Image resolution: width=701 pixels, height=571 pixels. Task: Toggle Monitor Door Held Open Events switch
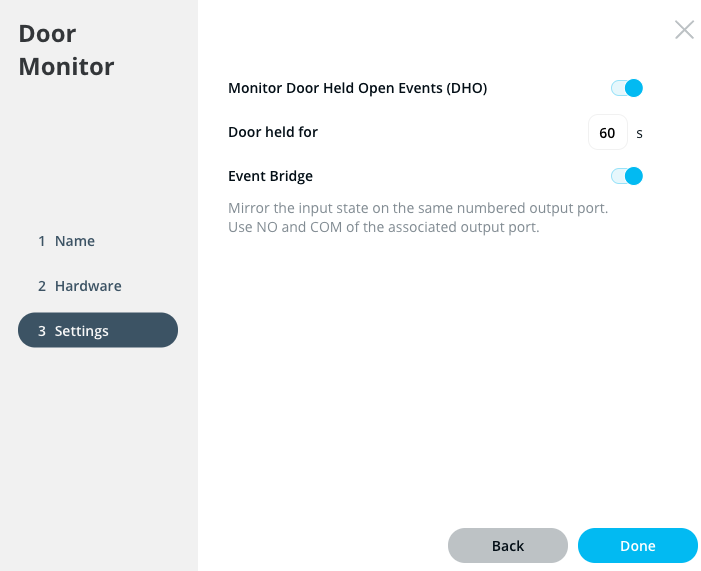click(x=627, y=88)
